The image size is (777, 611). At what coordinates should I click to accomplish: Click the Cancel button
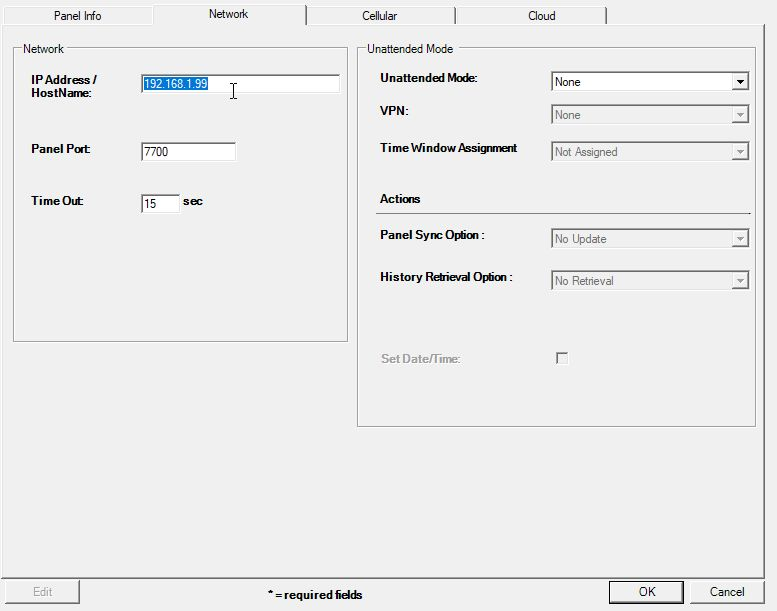[727, 592]
